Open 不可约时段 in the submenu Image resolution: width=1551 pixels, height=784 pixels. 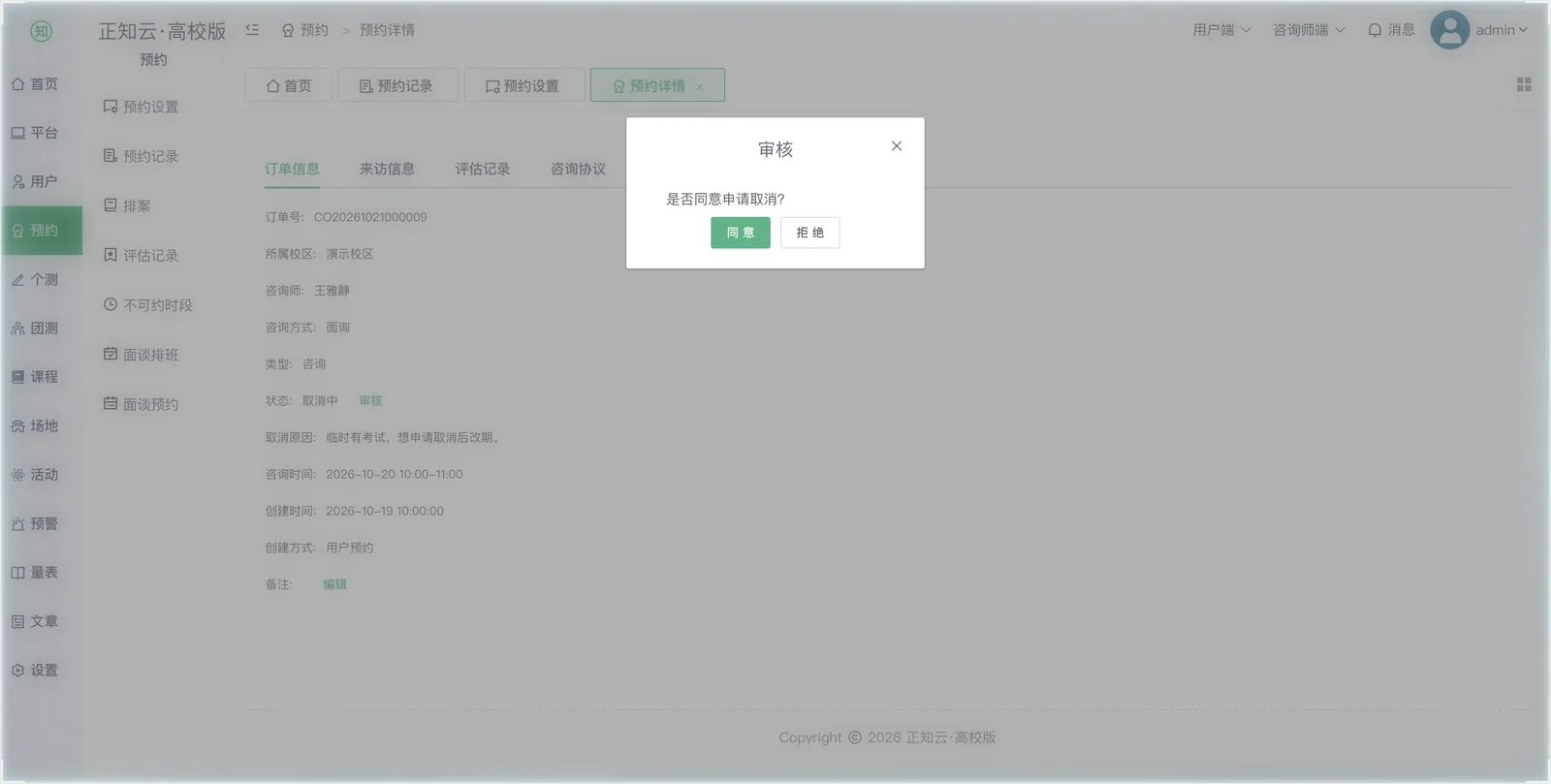[147, 305]
